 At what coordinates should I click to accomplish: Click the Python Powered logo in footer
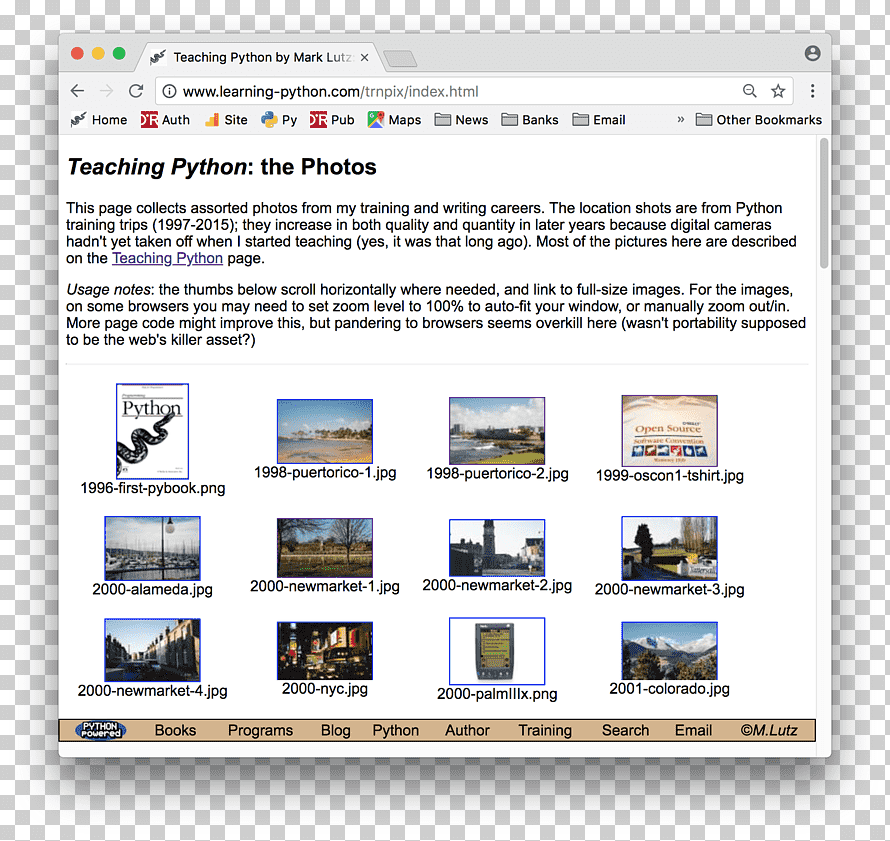point(101,730)
